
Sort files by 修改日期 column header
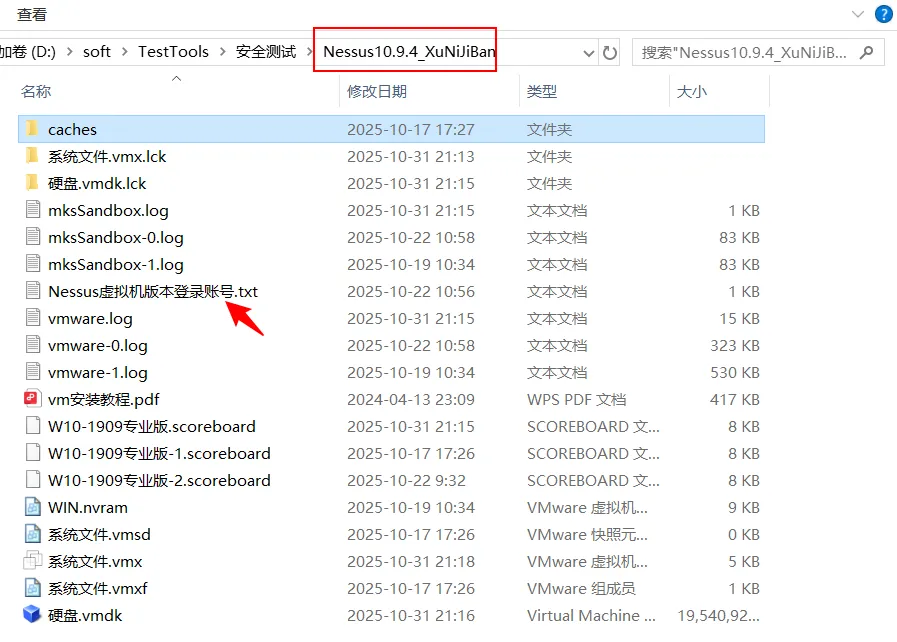point(376,91)
